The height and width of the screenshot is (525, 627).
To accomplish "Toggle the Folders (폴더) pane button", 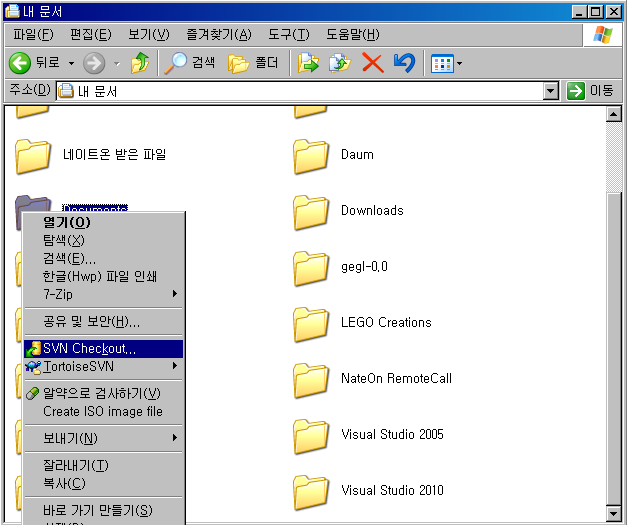I will tap(253, 63).
